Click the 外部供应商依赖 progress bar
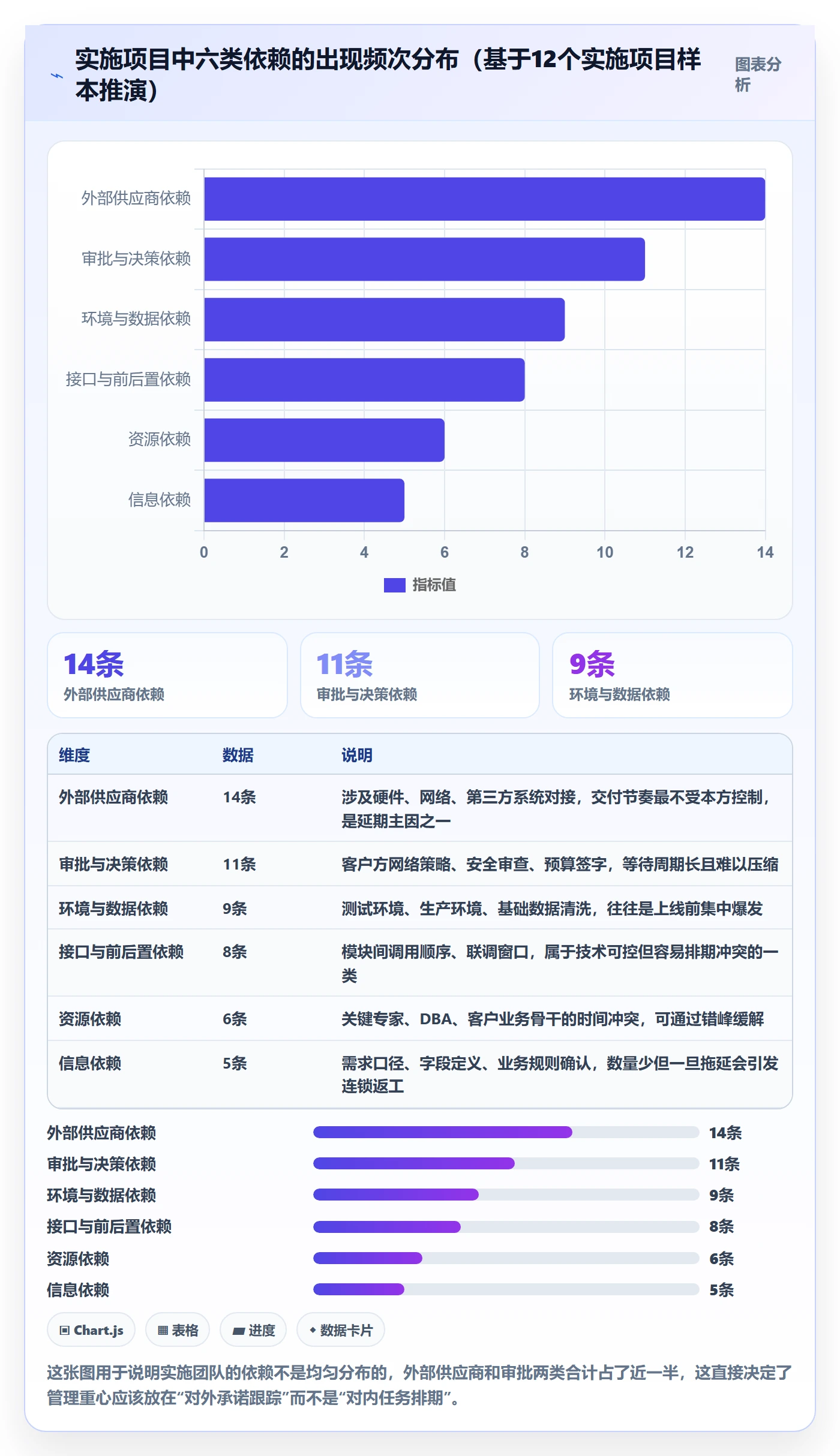840x1456 pixels. click(x=506, y=1132)
